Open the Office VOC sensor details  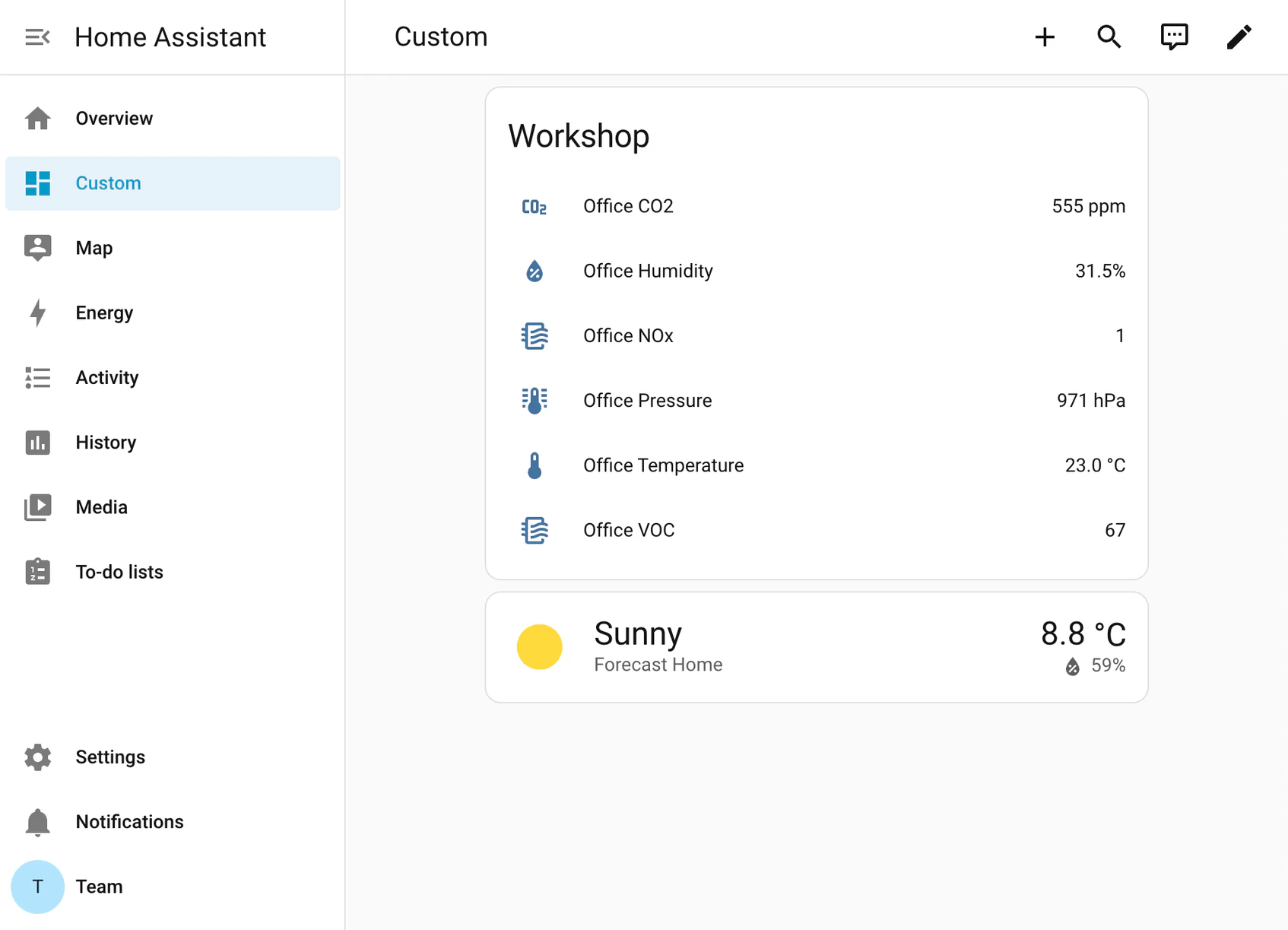(629, 530)
